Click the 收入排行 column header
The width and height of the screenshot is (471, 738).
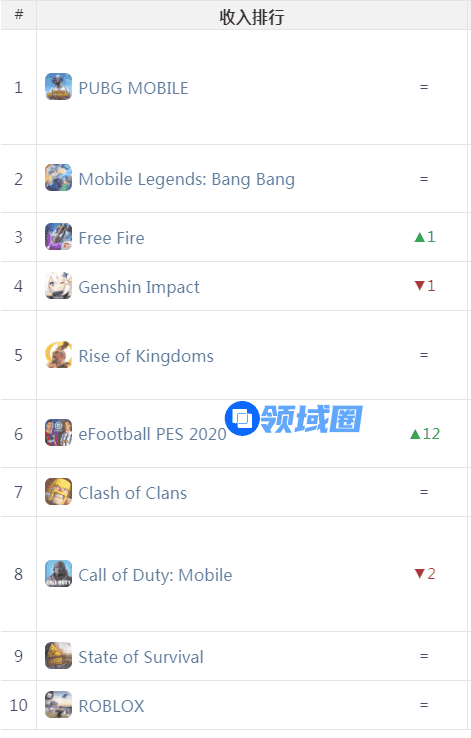252,16
